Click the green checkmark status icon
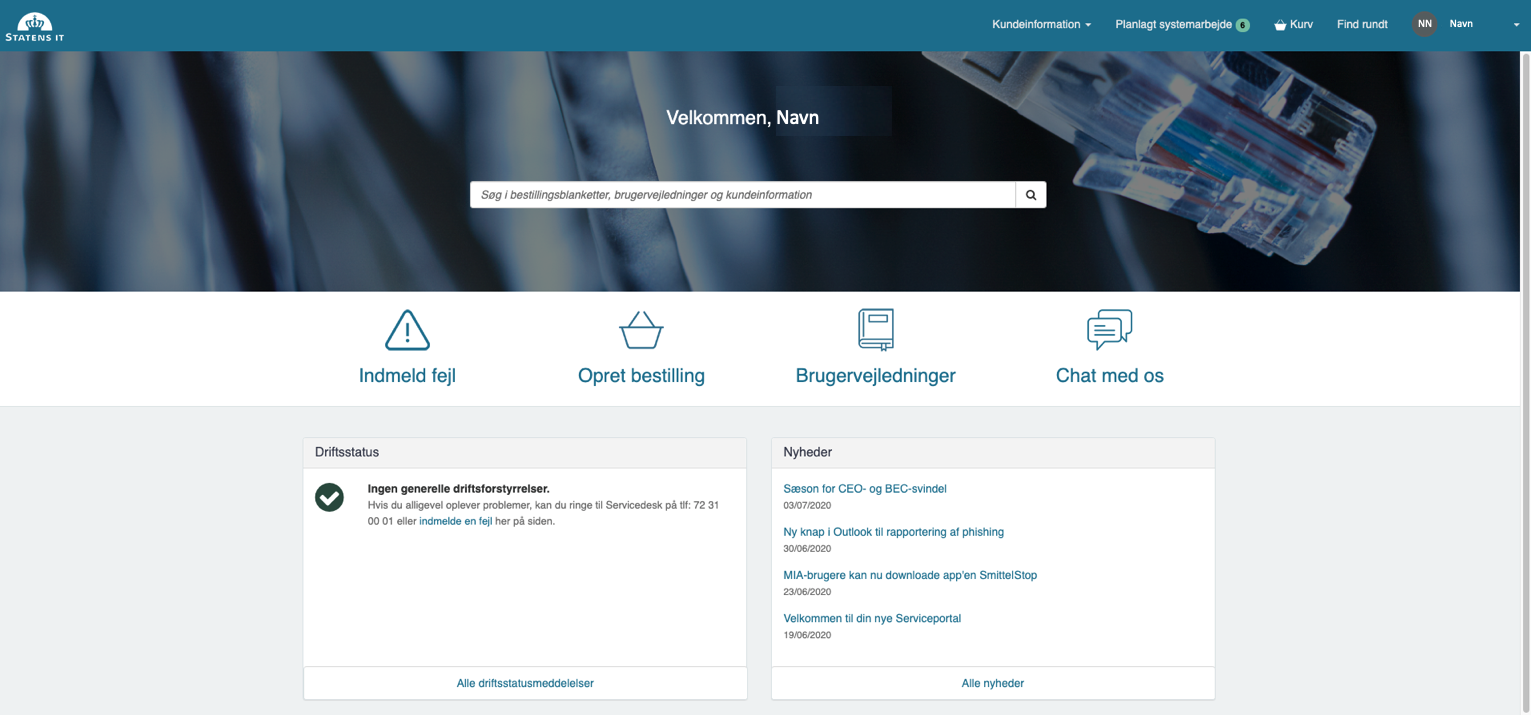1531x715 pixels. (329, 497)
